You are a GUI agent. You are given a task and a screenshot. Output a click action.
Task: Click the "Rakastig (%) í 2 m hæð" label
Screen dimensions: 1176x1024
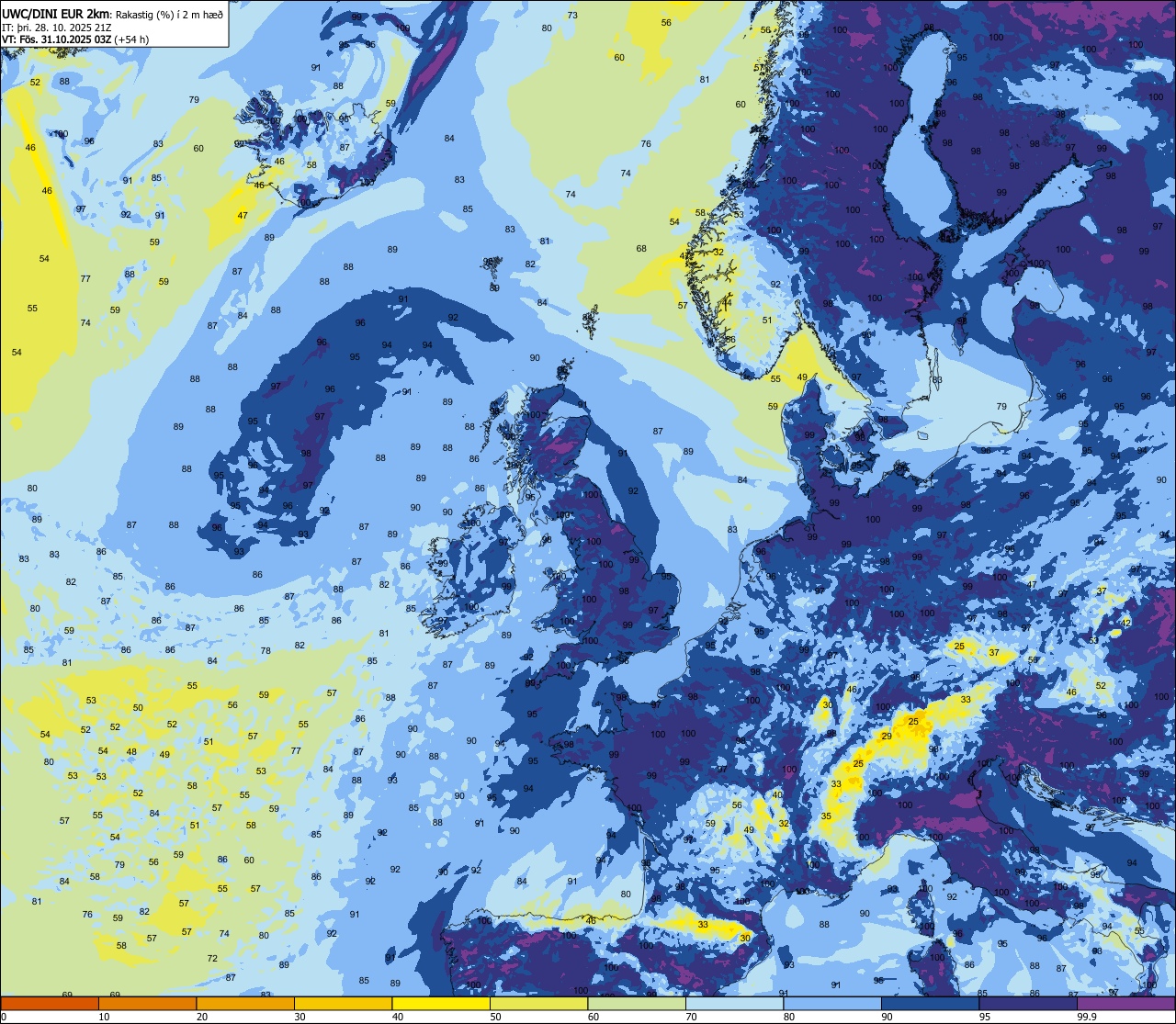pyautogui.click(x=169, y=14)
